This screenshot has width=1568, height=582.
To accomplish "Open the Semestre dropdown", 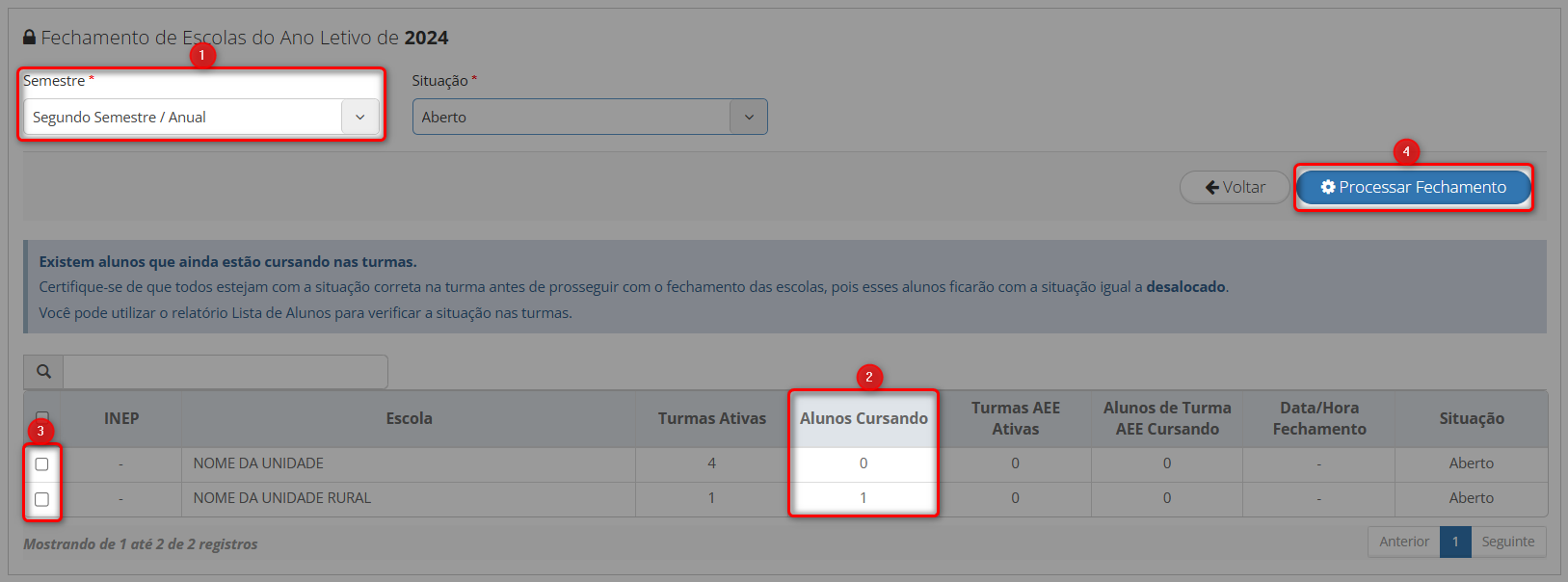I will 183,117.
